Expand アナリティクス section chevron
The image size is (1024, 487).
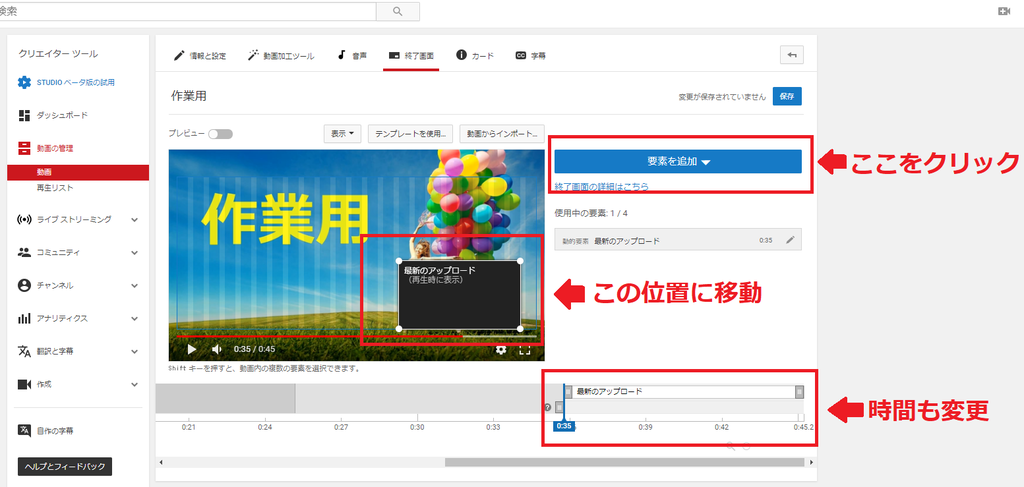[x=135, y=319]
